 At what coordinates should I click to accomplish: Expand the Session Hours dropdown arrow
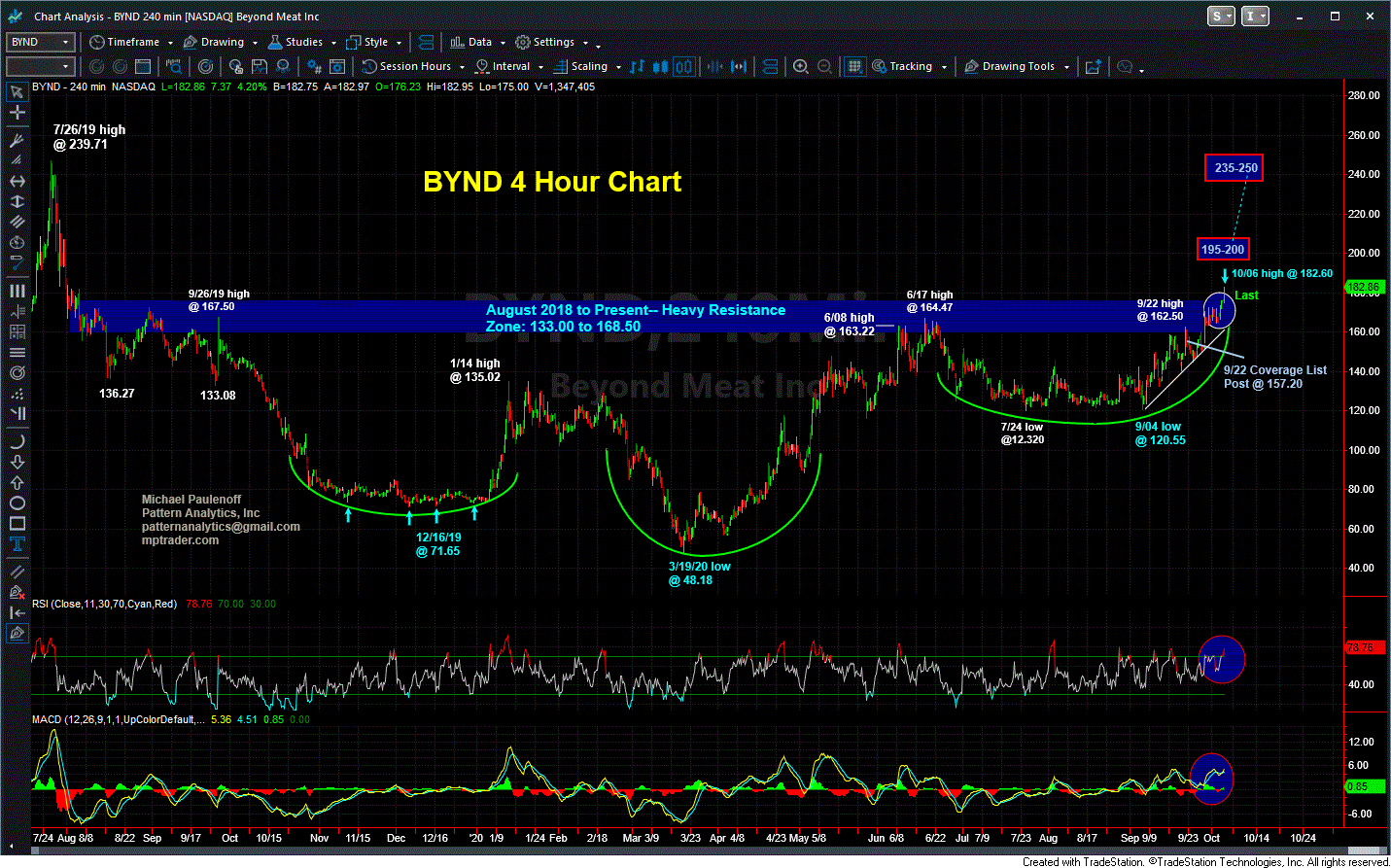click(x=463, y=67)
